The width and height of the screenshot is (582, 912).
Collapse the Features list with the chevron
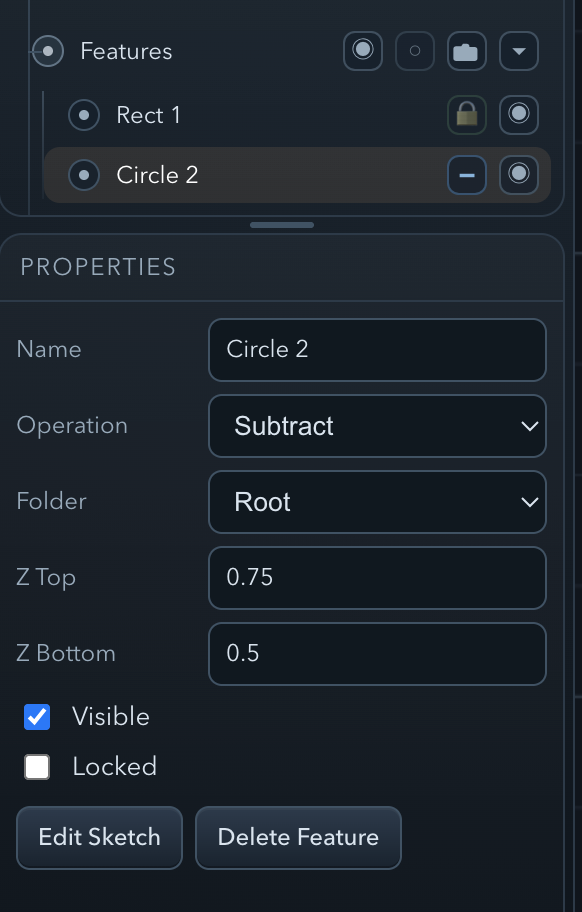coord(519,50)
